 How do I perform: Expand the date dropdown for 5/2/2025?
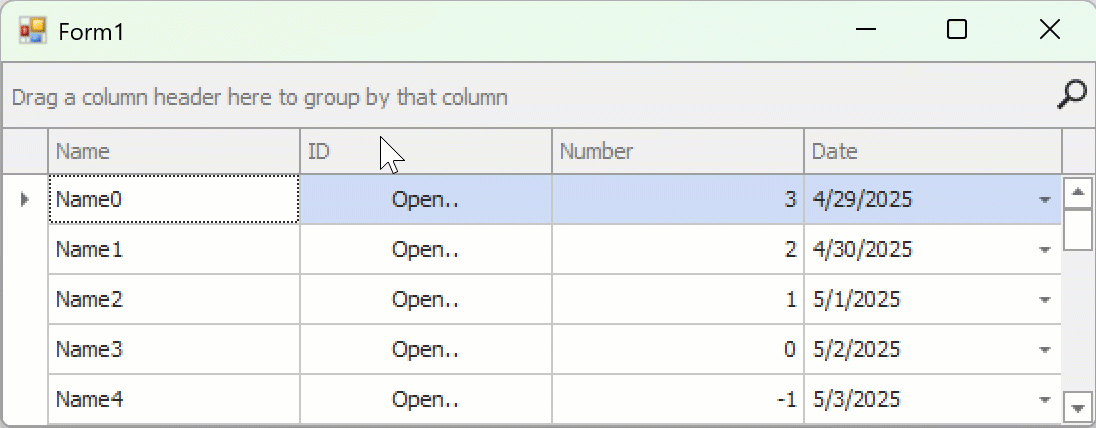click(1045, 350)
